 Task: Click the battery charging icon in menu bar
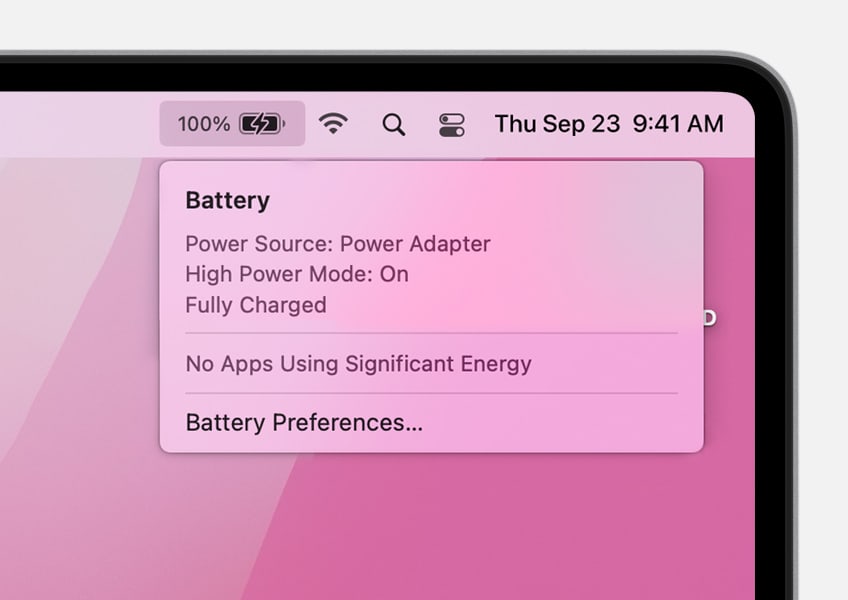tap(262, 124)
